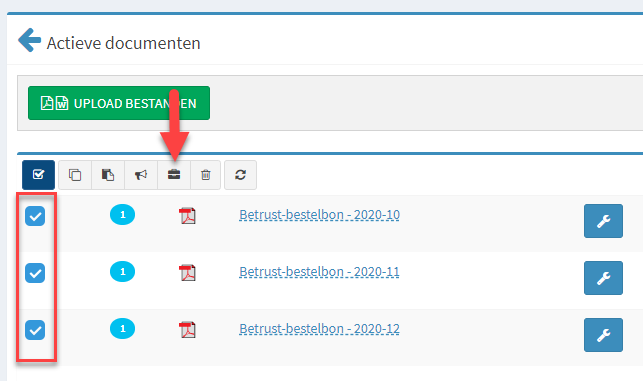Uncheck the Betrust-bestelbon - 2020-12 checkbox
The height and width of the screenshot is (381, 643).
pos(35,330)
